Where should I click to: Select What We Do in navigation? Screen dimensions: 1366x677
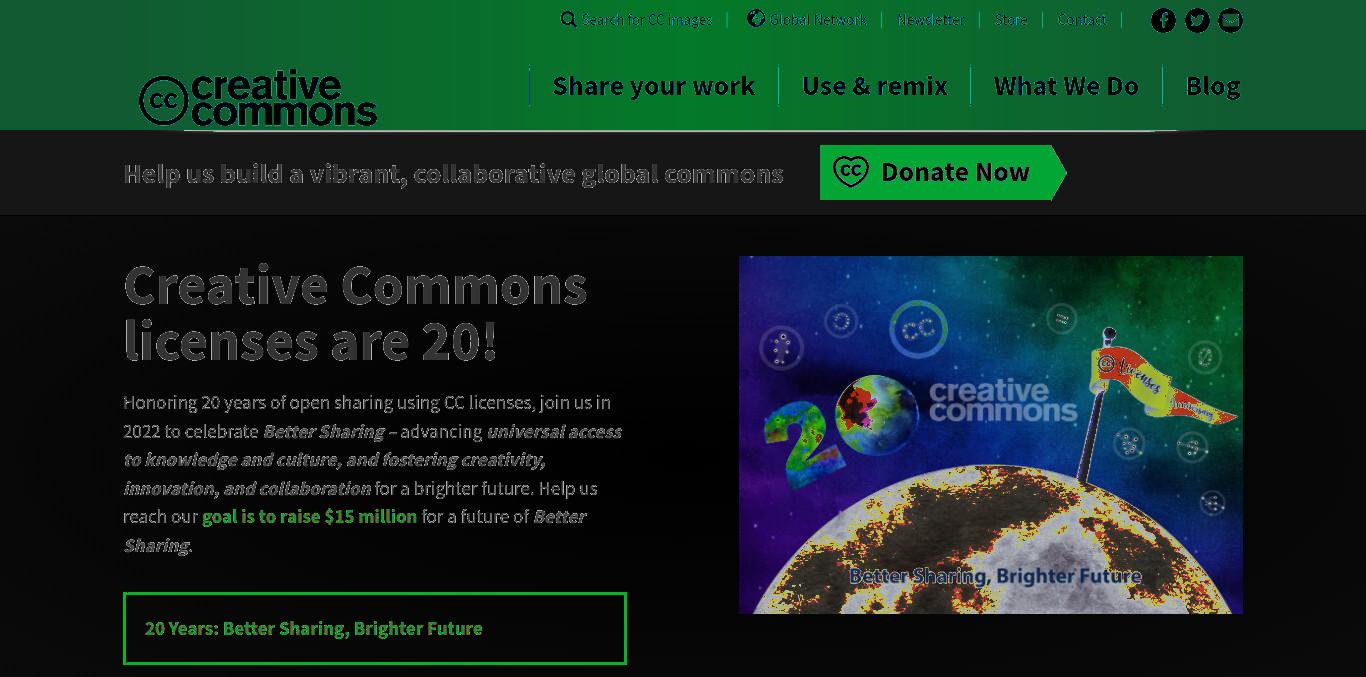click(1066, 86)
